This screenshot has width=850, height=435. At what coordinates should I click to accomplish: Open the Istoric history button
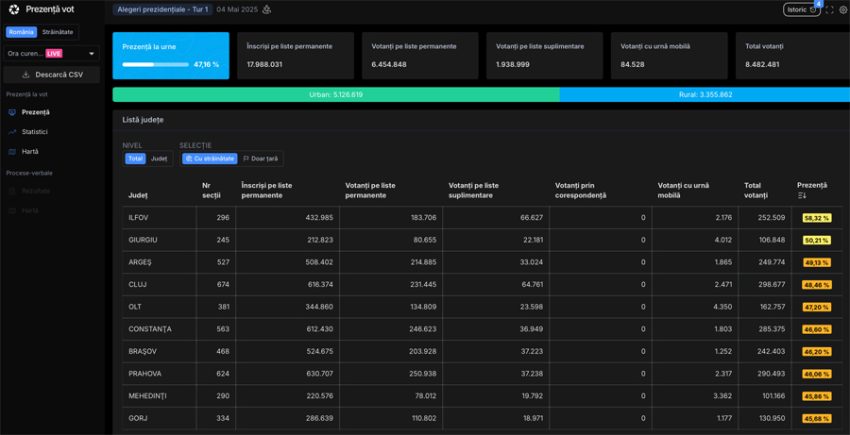tap(801, 10)
